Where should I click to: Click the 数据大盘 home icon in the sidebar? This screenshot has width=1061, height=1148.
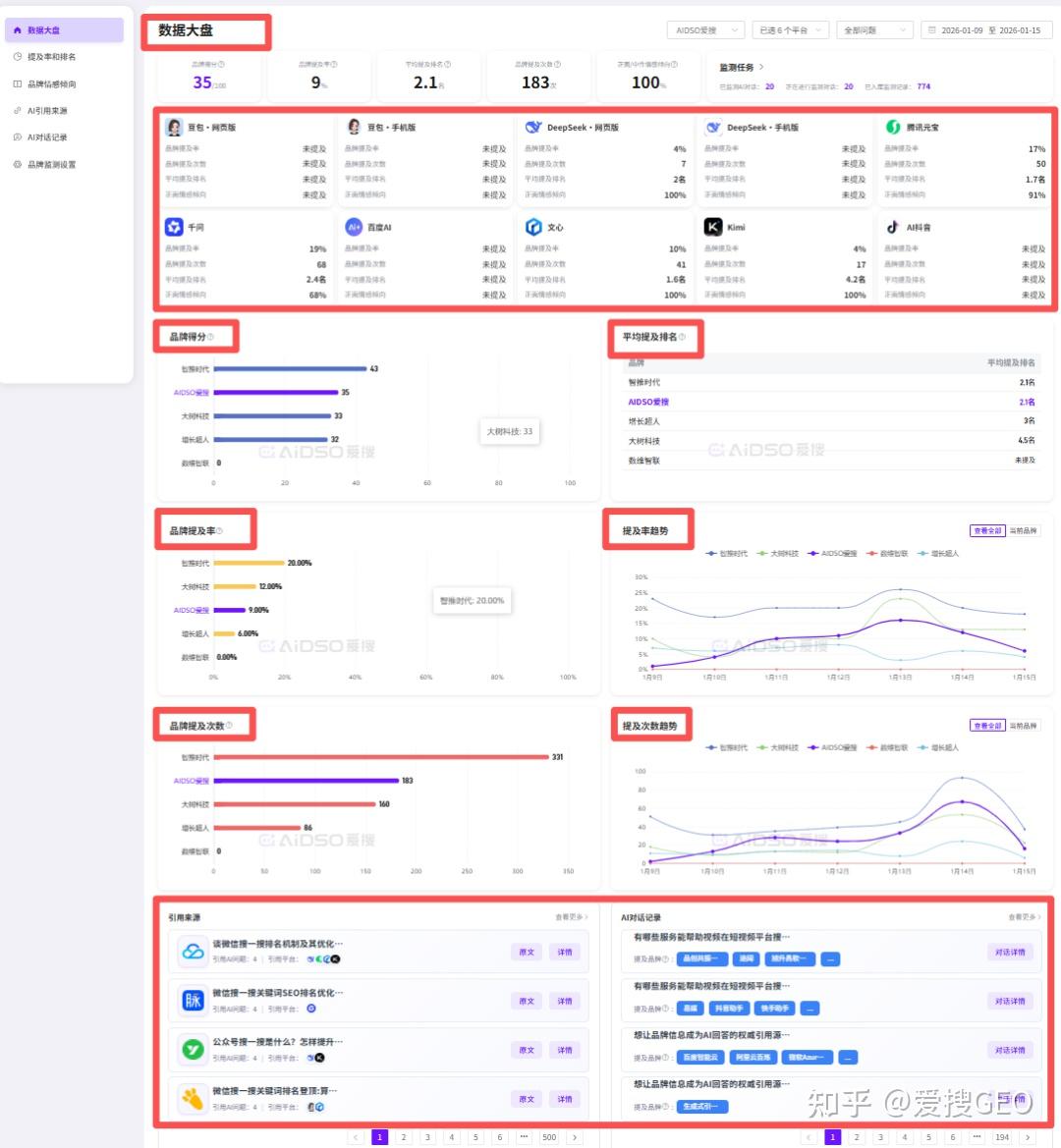tap(17, 30)
